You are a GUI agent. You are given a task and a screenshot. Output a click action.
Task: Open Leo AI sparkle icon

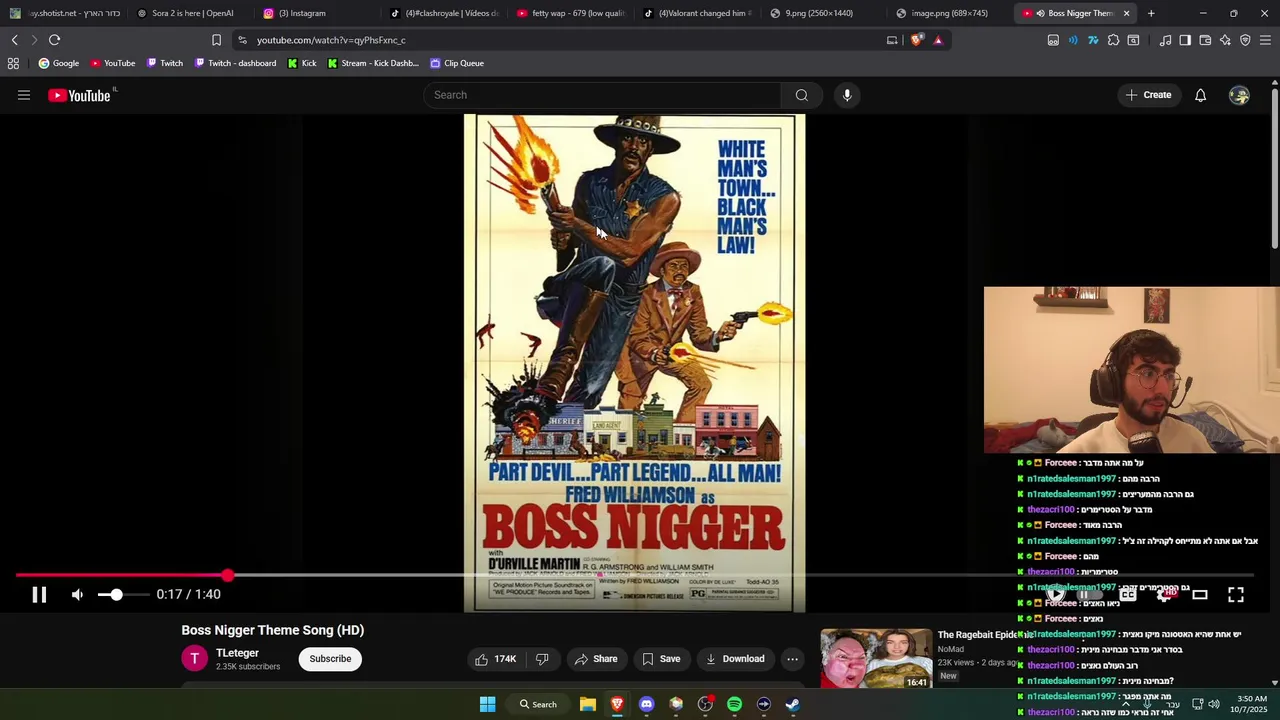coord(1225,40)
